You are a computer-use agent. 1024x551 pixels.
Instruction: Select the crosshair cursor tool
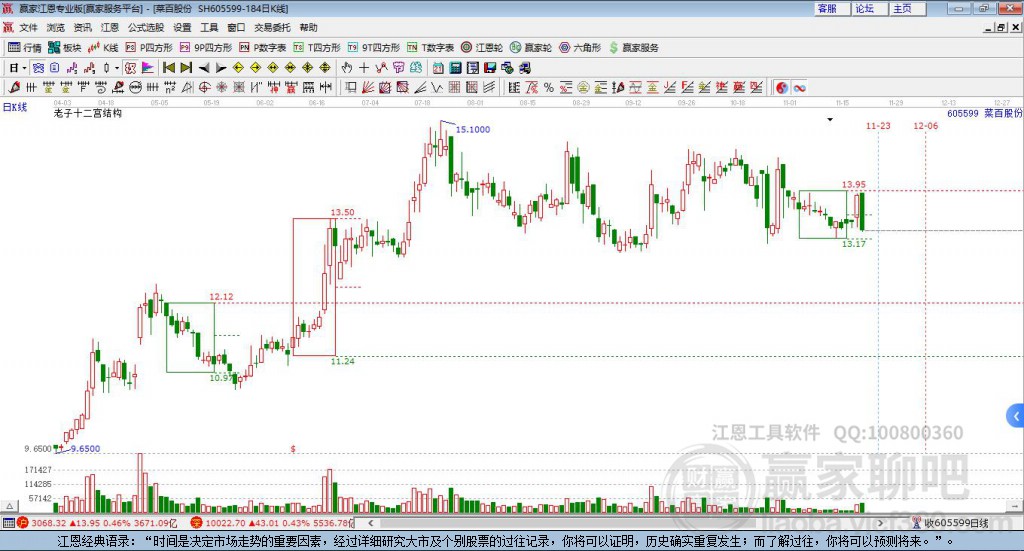364,68
